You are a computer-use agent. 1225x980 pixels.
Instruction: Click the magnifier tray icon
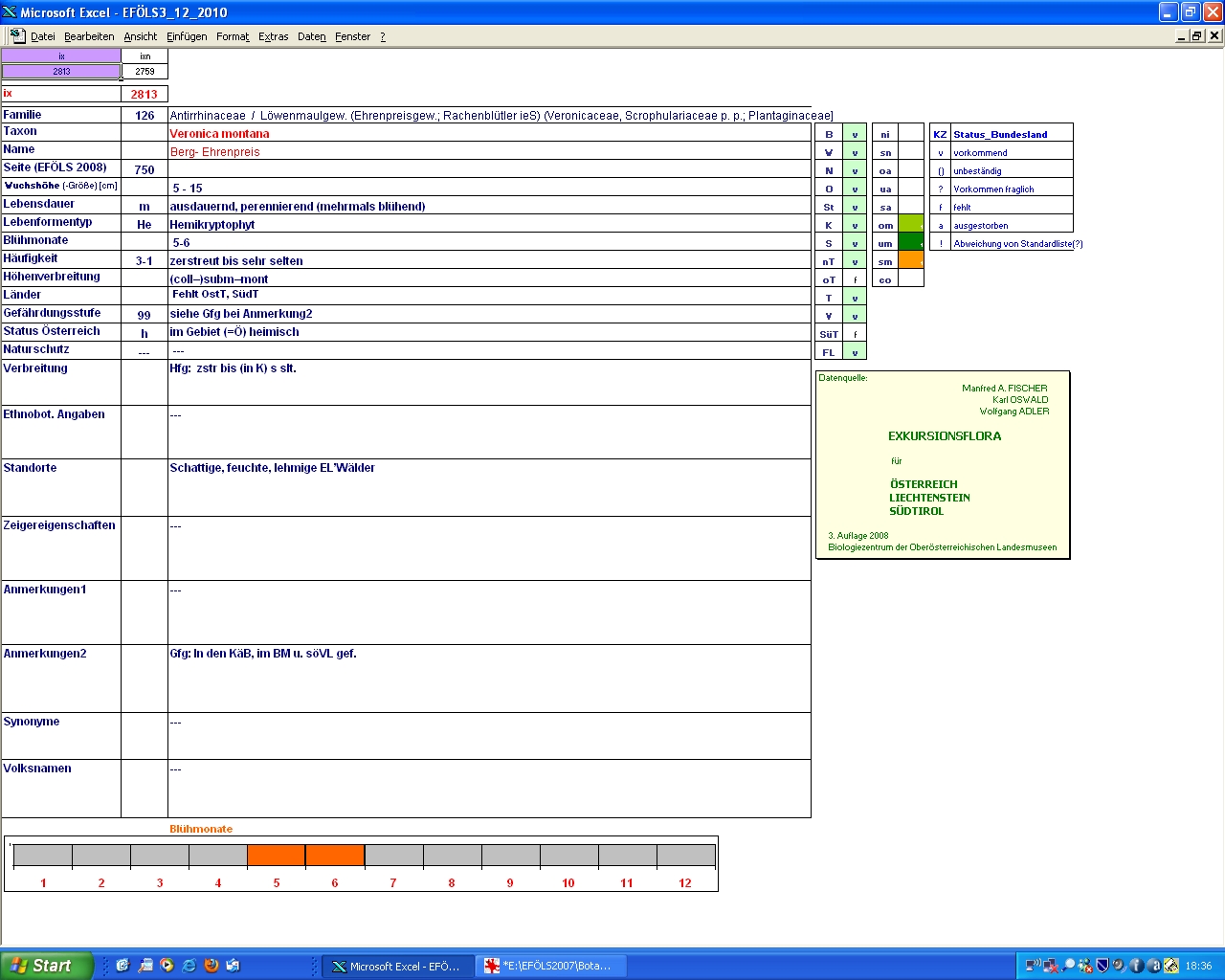click(x=1068, y=966)
